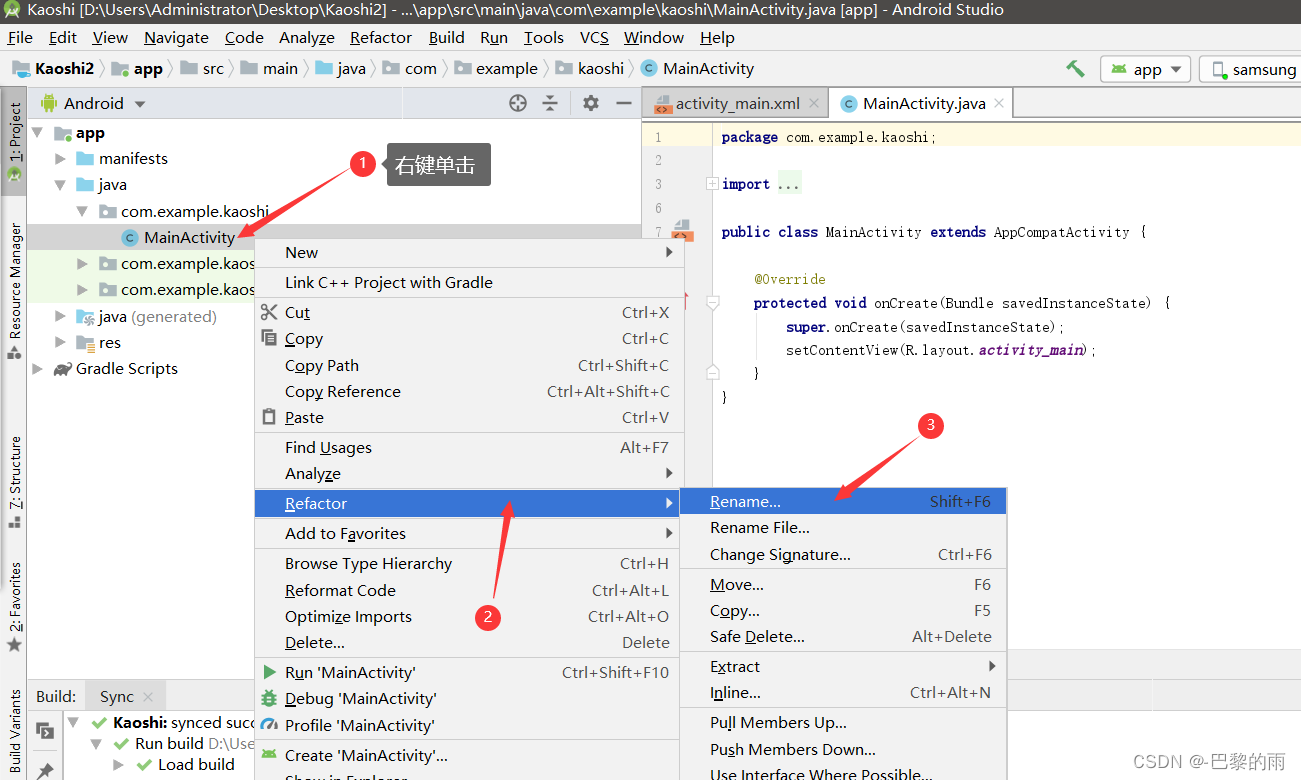Select Optimize Imports
This screenshot has width=1301, height=780.
468,616
